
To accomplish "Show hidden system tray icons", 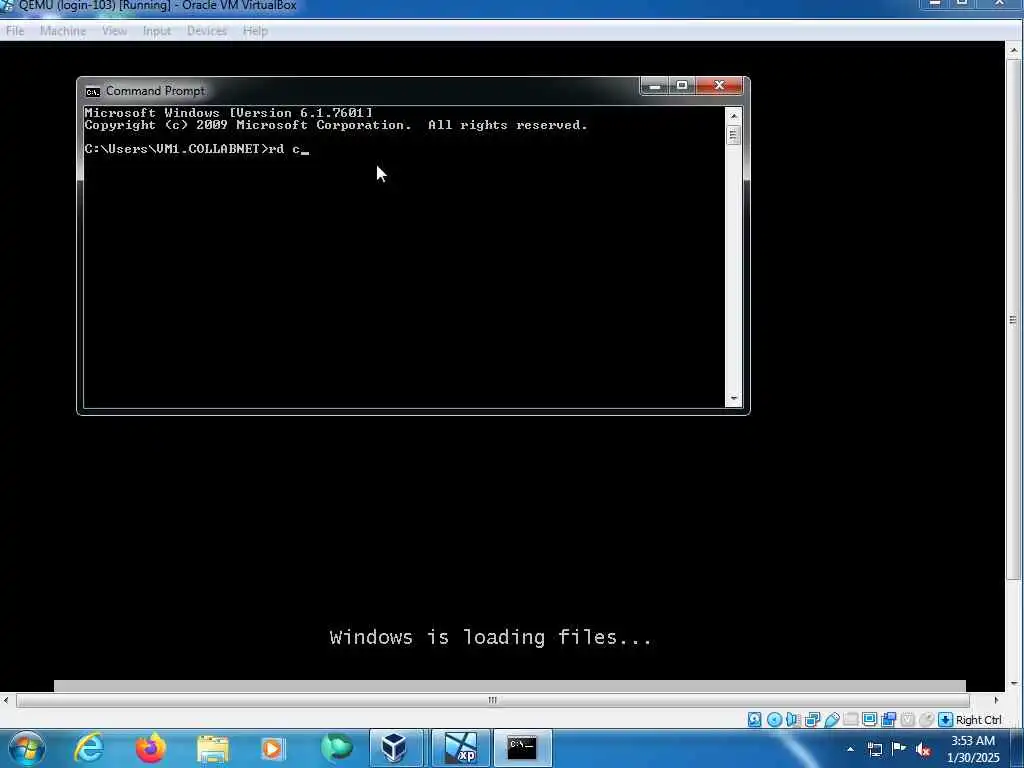I will (x=850, y=749).
